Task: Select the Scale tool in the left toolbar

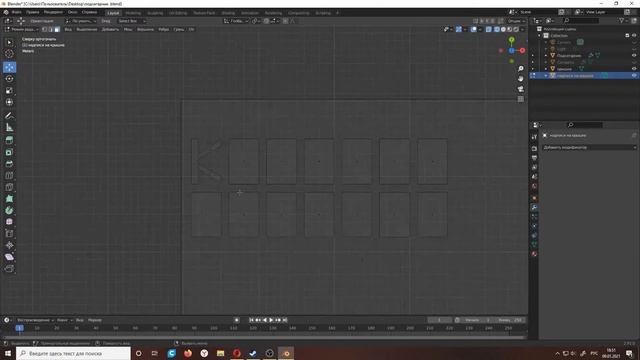Action: pyautogui.click(x=9, y=90)
